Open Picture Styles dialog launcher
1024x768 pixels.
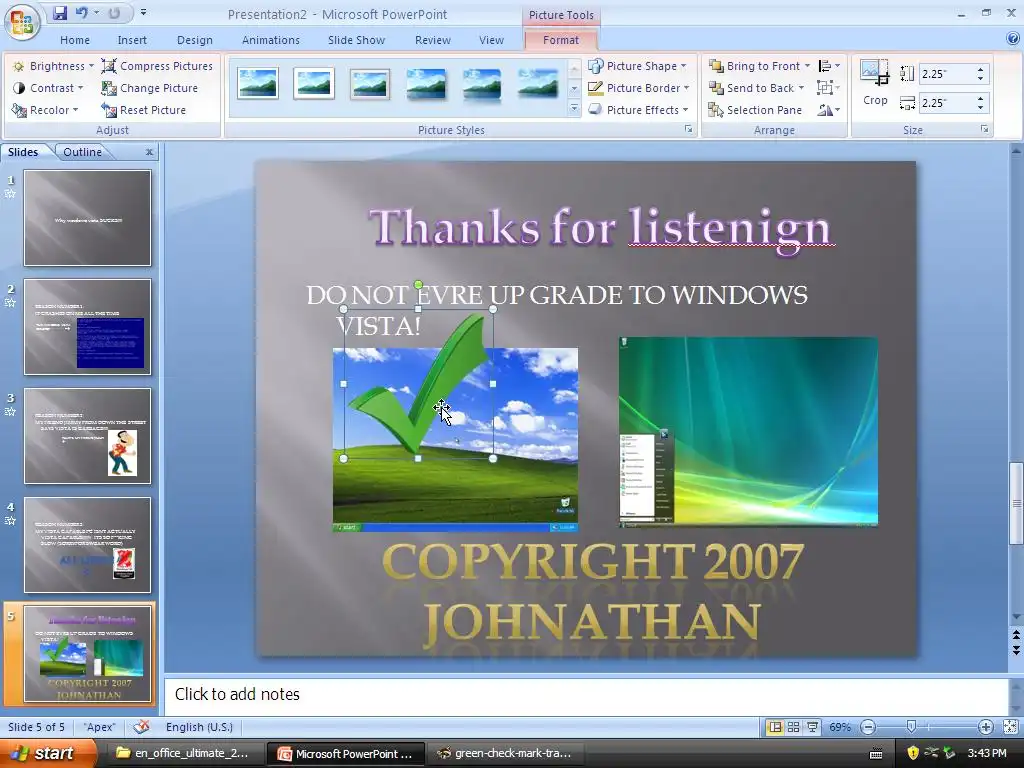[688, 129]
